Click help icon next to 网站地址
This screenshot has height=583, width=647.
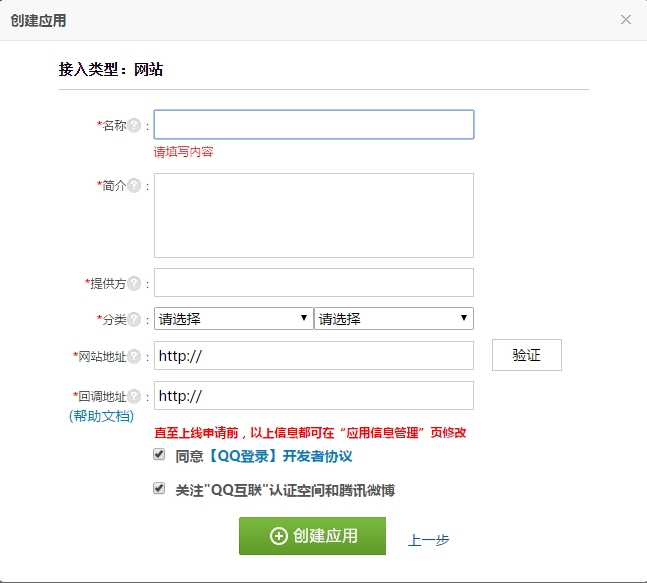134,356
